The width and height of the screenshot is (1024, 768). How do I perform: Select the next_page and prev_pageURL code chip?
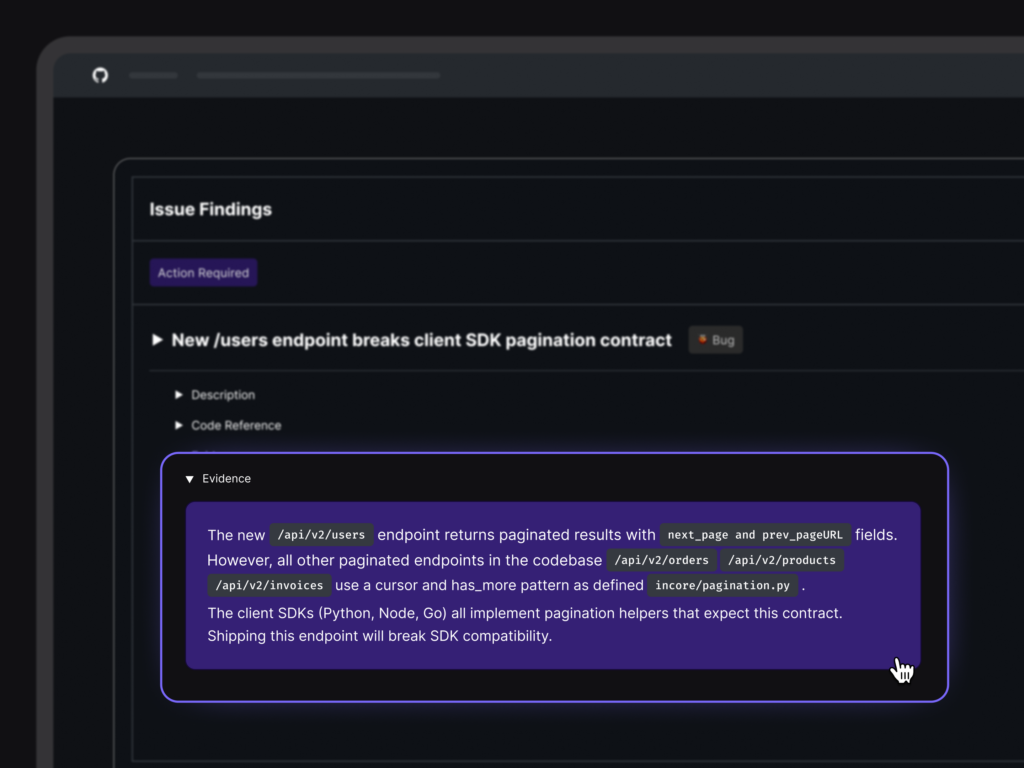tap(755, 534)
